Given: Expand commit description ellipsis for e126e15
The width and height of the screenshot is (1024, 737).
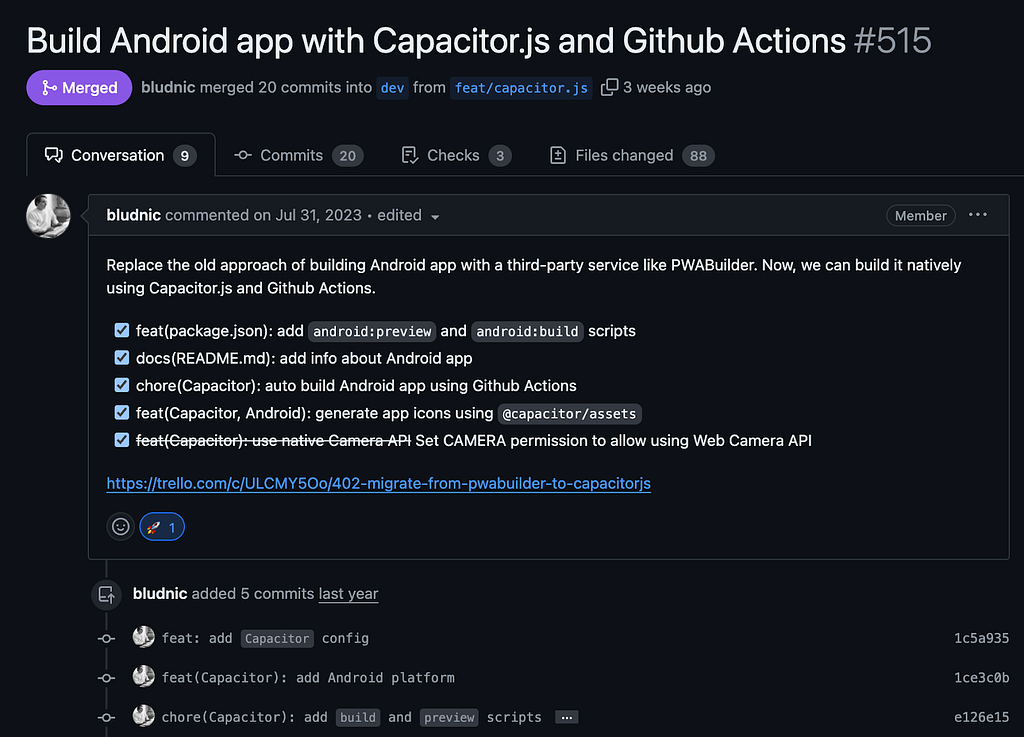Looking at the screenshot, I should click(x=566, y=717).
